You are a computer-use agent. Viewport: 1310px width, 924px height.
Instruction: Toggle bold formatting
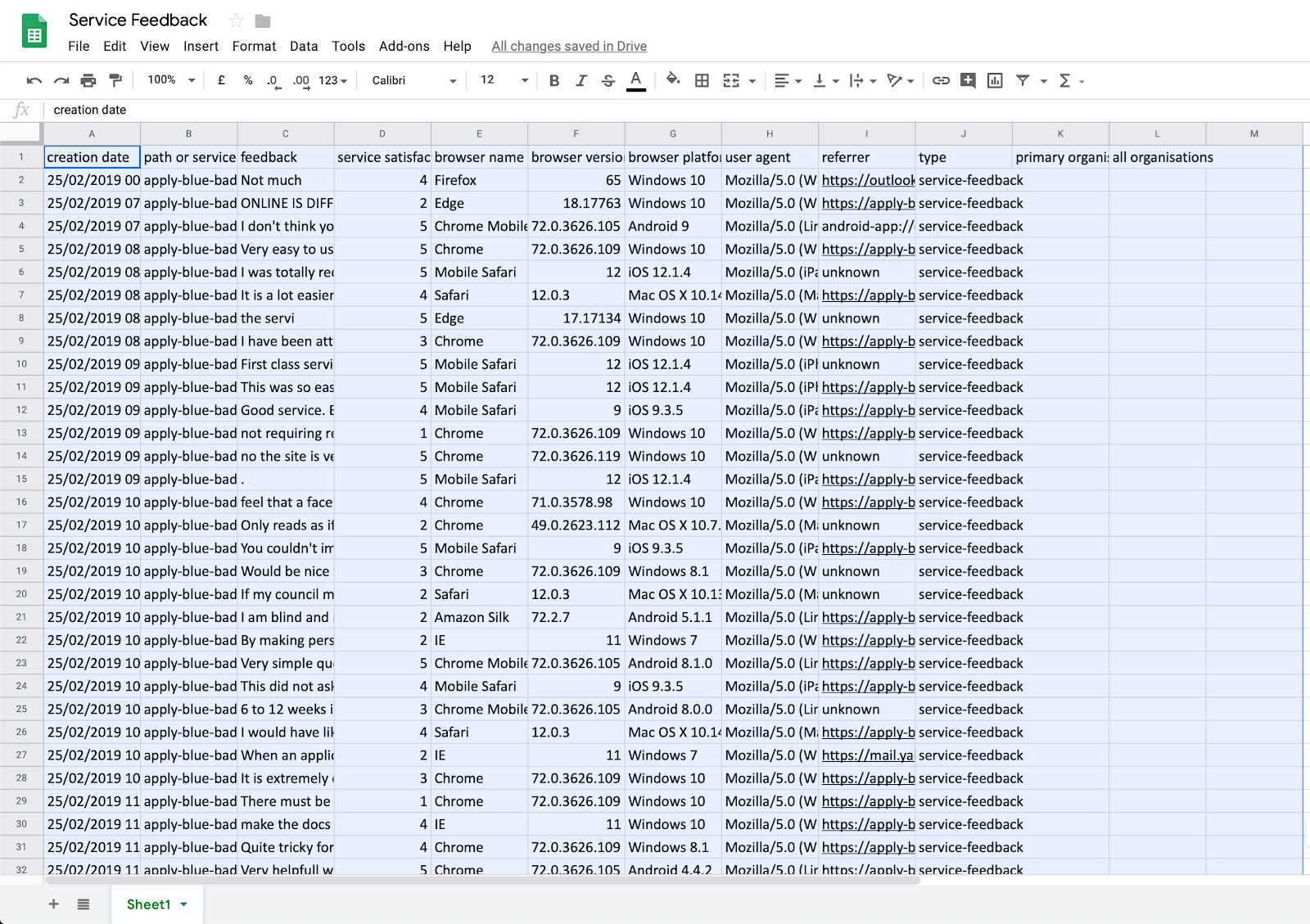pyautogui.click(x=554, y=80)
